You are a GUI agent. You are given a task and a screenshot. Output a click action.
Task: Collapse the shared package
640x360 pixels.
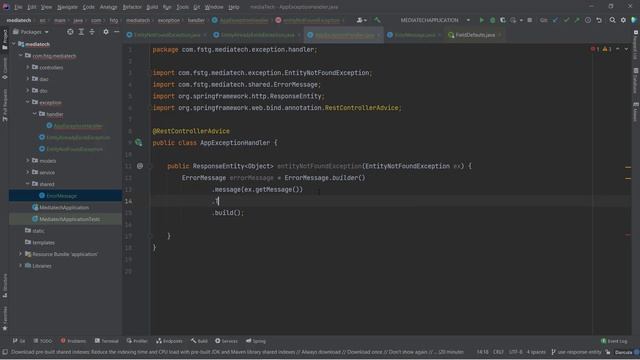pyautogui.click(x=28, y=184)
